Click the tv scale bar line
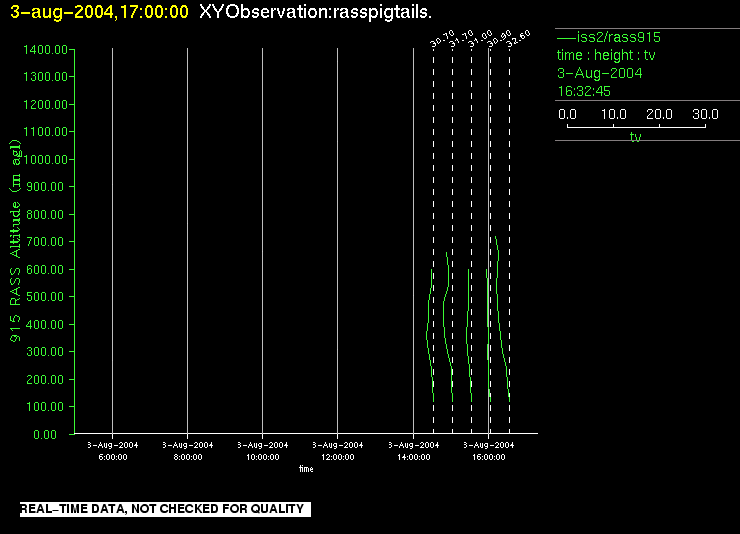 (x=636, y=127)
